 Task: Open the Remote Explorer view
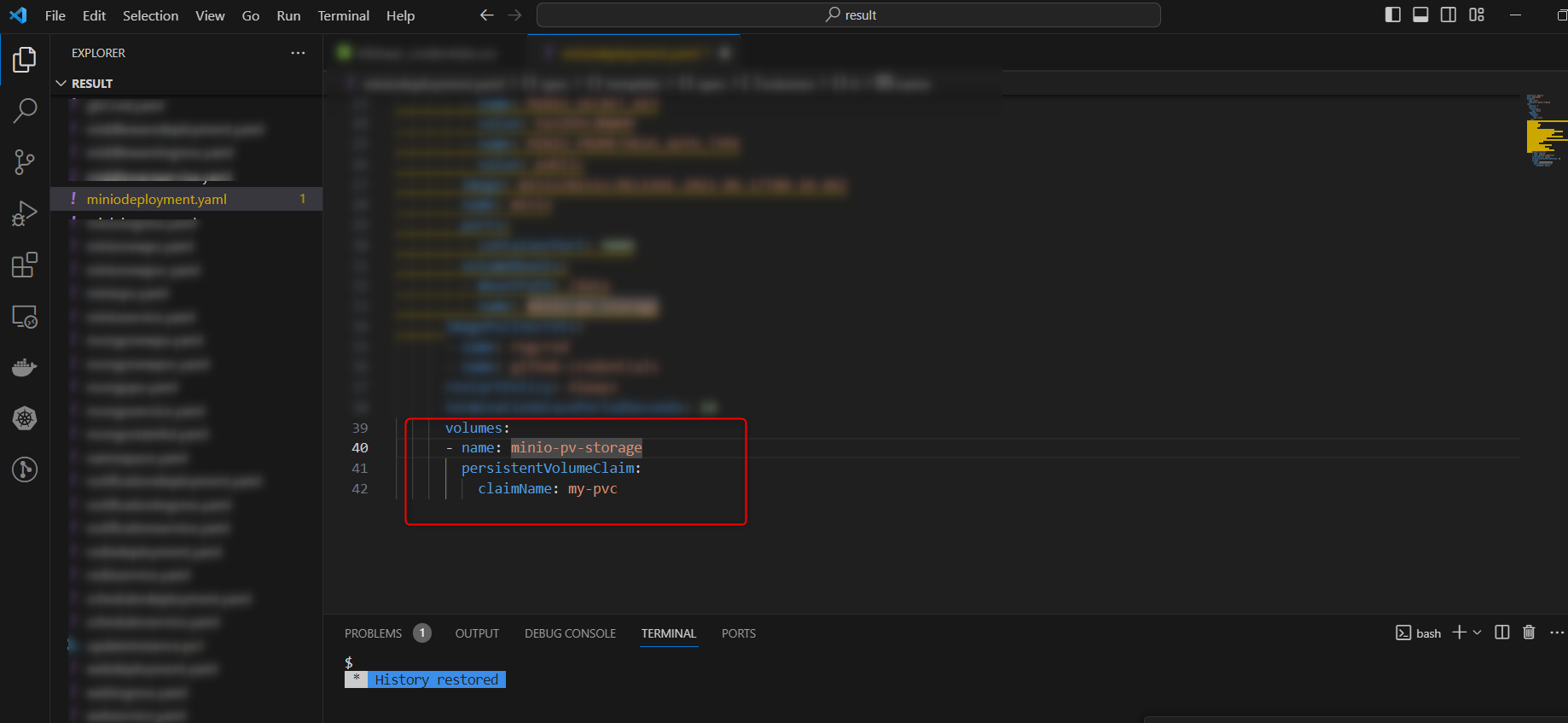[25, 317]
